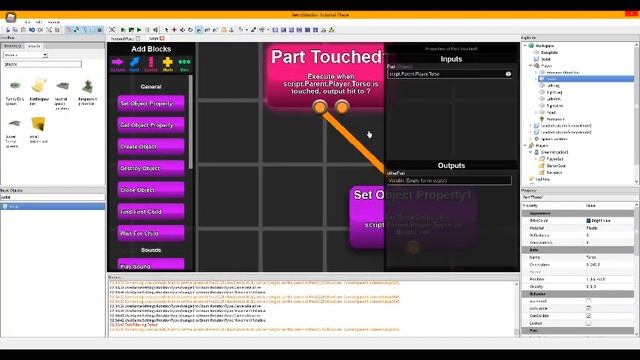The image size is (640, 360).
Task: Select Backpack in the Explorer tree
Action: click(554, 172)
